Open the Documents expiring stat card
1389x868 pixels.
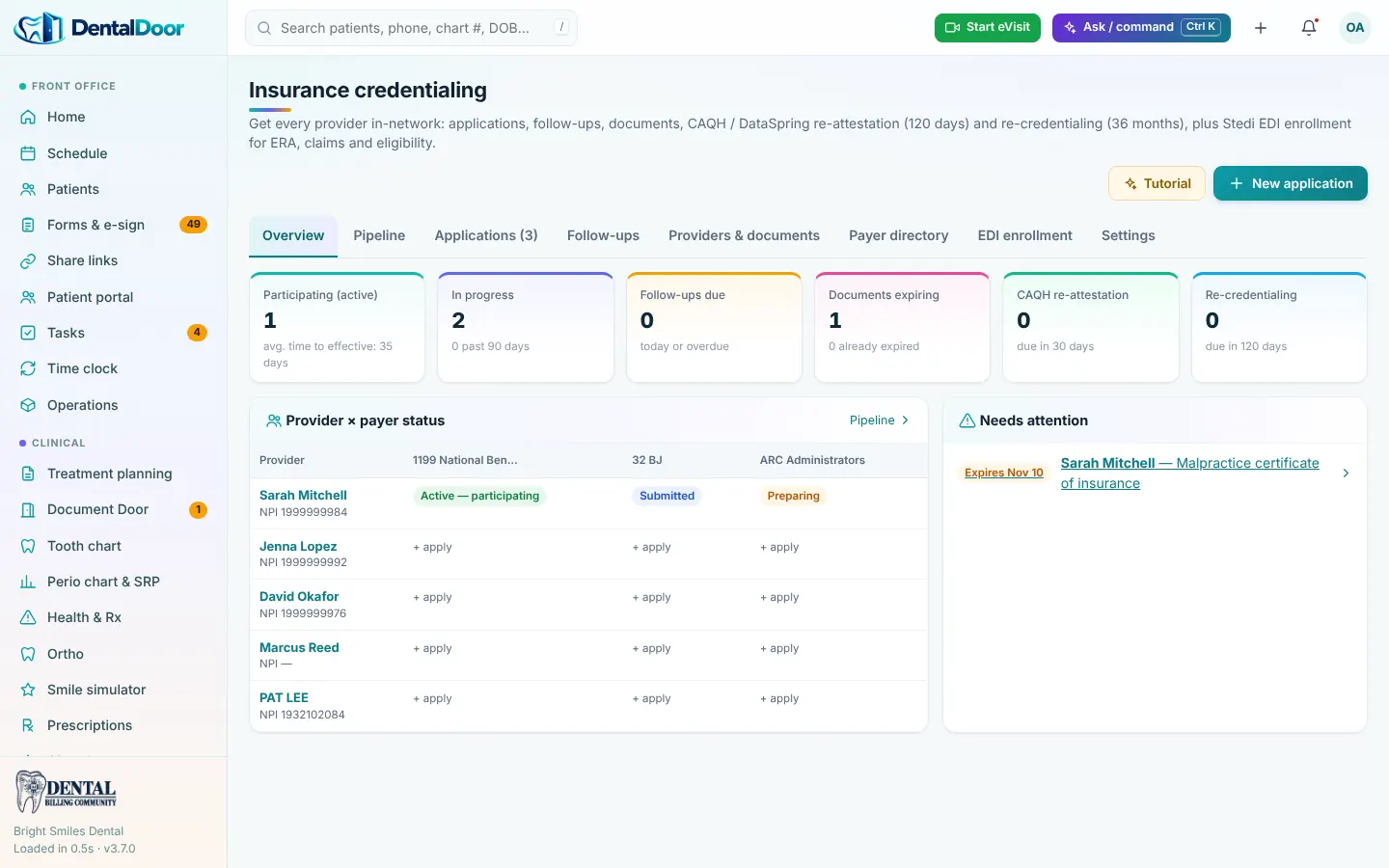pyautogui.click(x=902, y=327)
